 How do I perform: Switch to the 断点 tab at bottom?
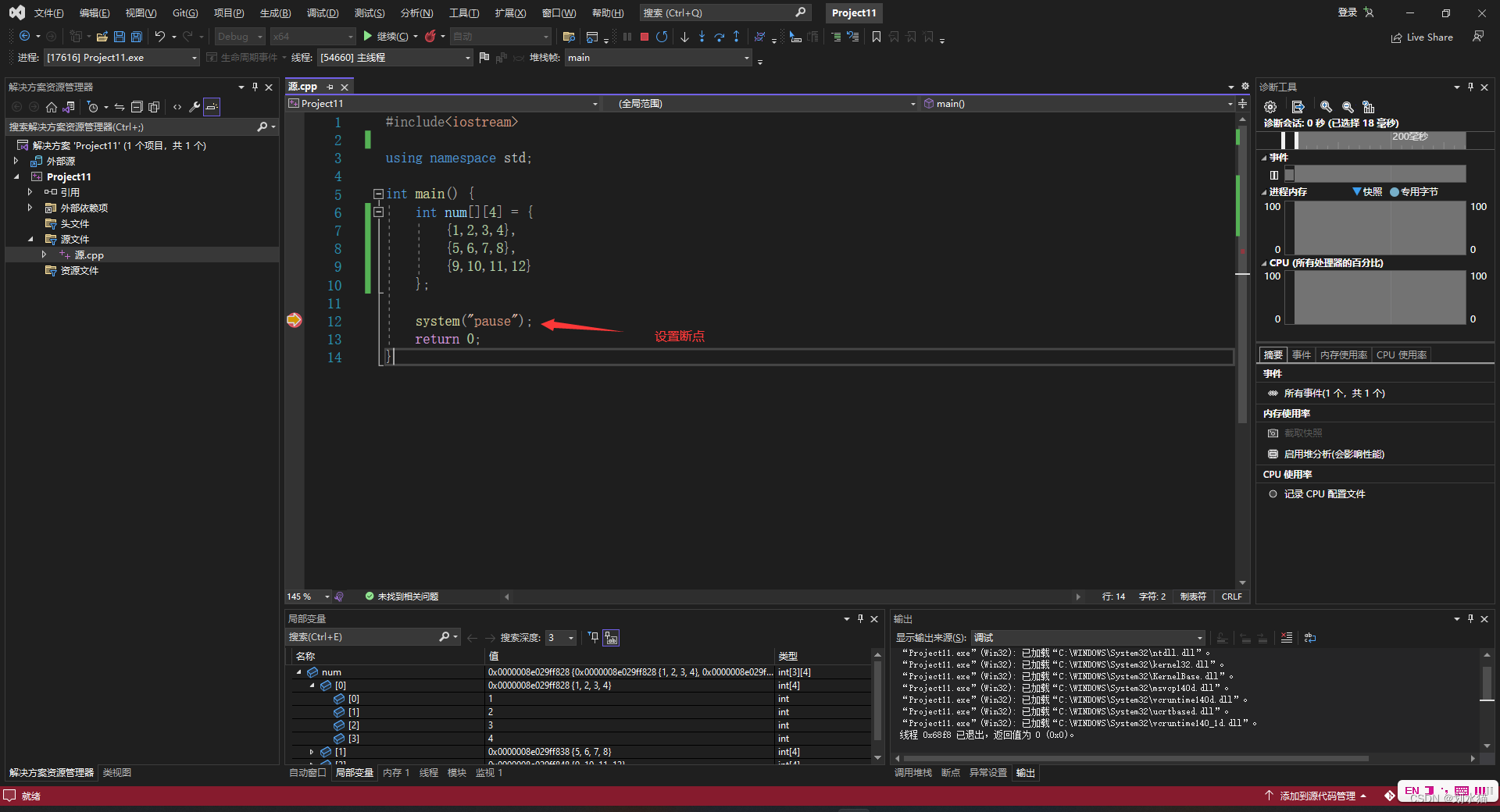pyautogui.click(x=951, y=773)
